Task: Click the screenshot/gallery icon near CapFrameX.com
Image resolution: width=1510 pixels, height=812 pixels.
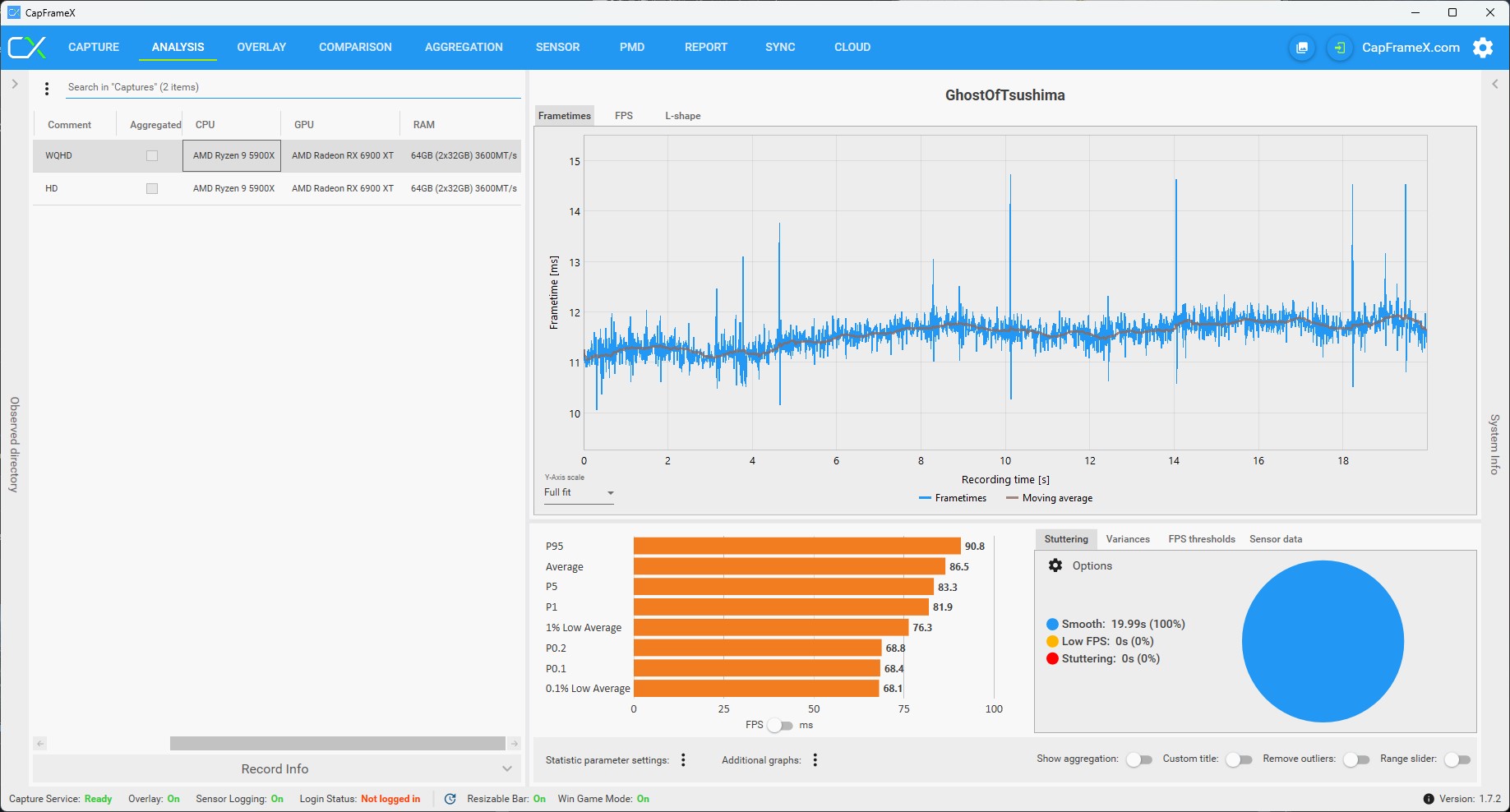Action: (x=1302, y=48)
